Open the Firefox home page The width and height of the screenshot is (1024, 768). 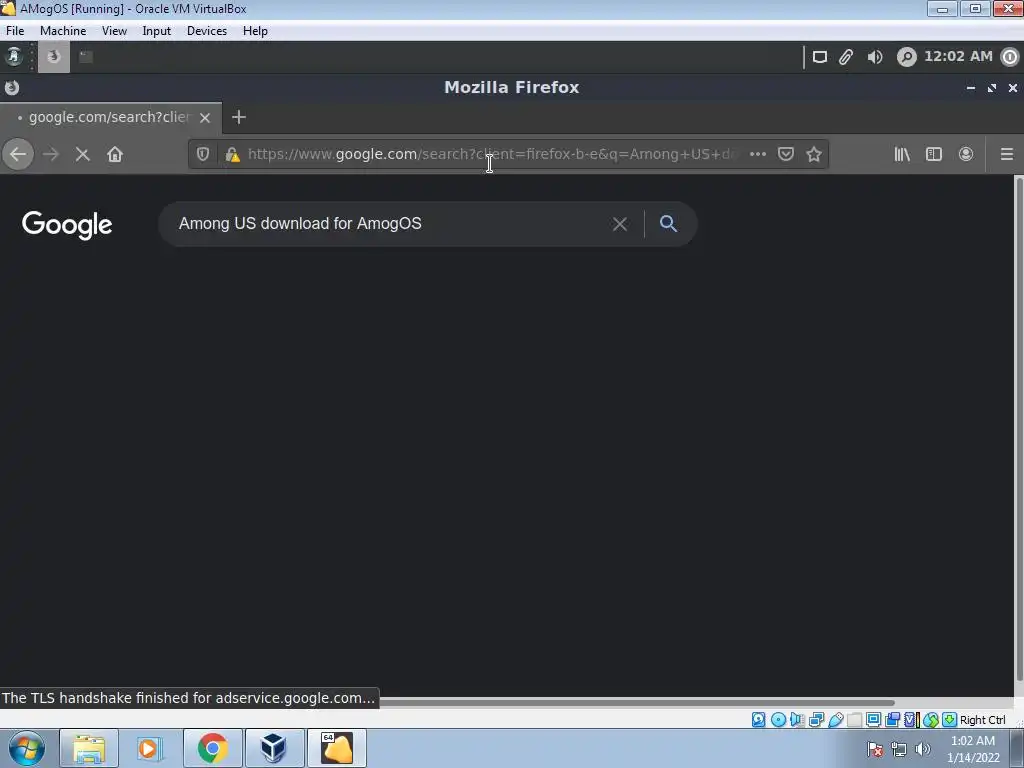point(115,155)
